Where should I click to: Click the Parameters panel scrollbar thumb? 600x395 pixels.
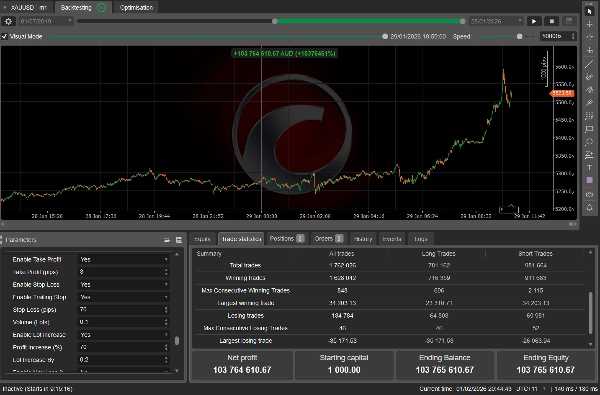pos(177,341)
